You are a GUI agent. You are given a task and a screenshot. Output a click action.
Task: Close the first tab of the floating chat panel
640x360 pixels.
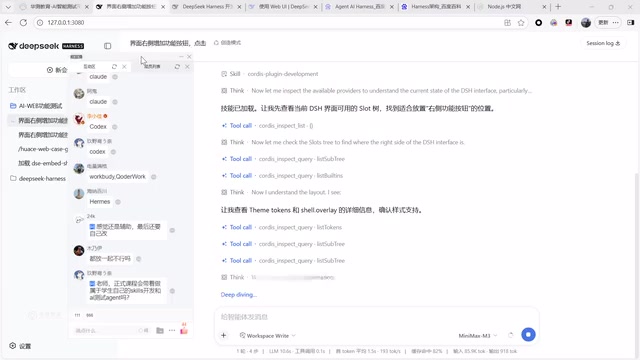click(x=124, y=67)
